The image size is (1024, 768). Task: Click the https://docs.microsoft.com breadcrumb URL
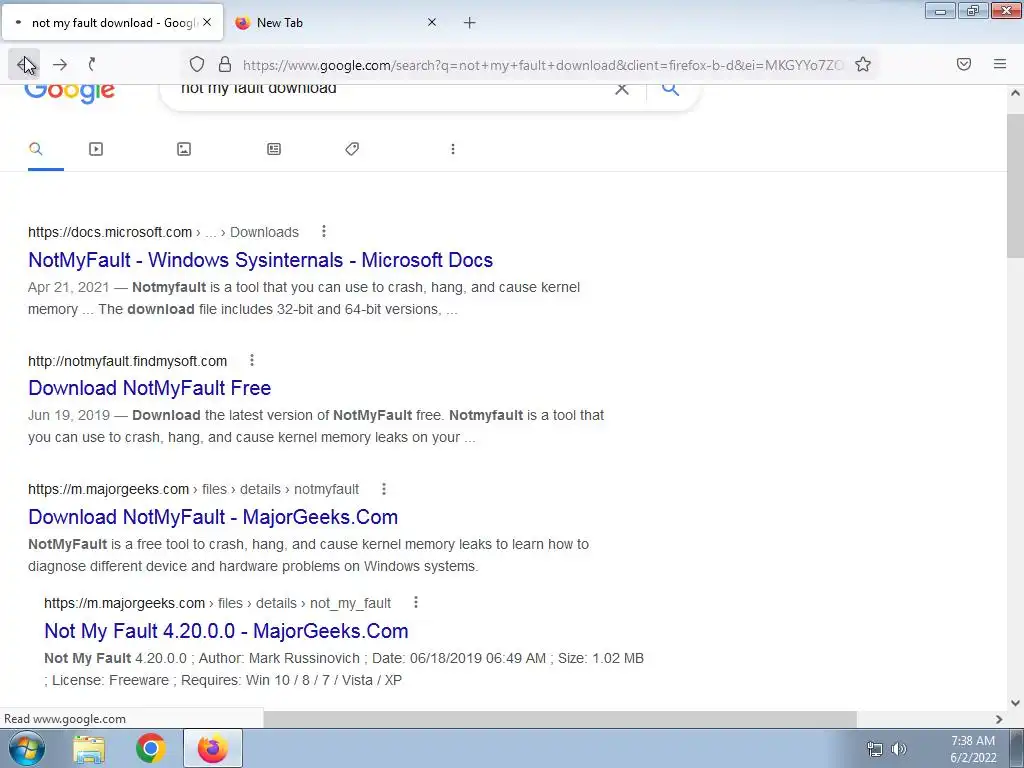(110, 232)
